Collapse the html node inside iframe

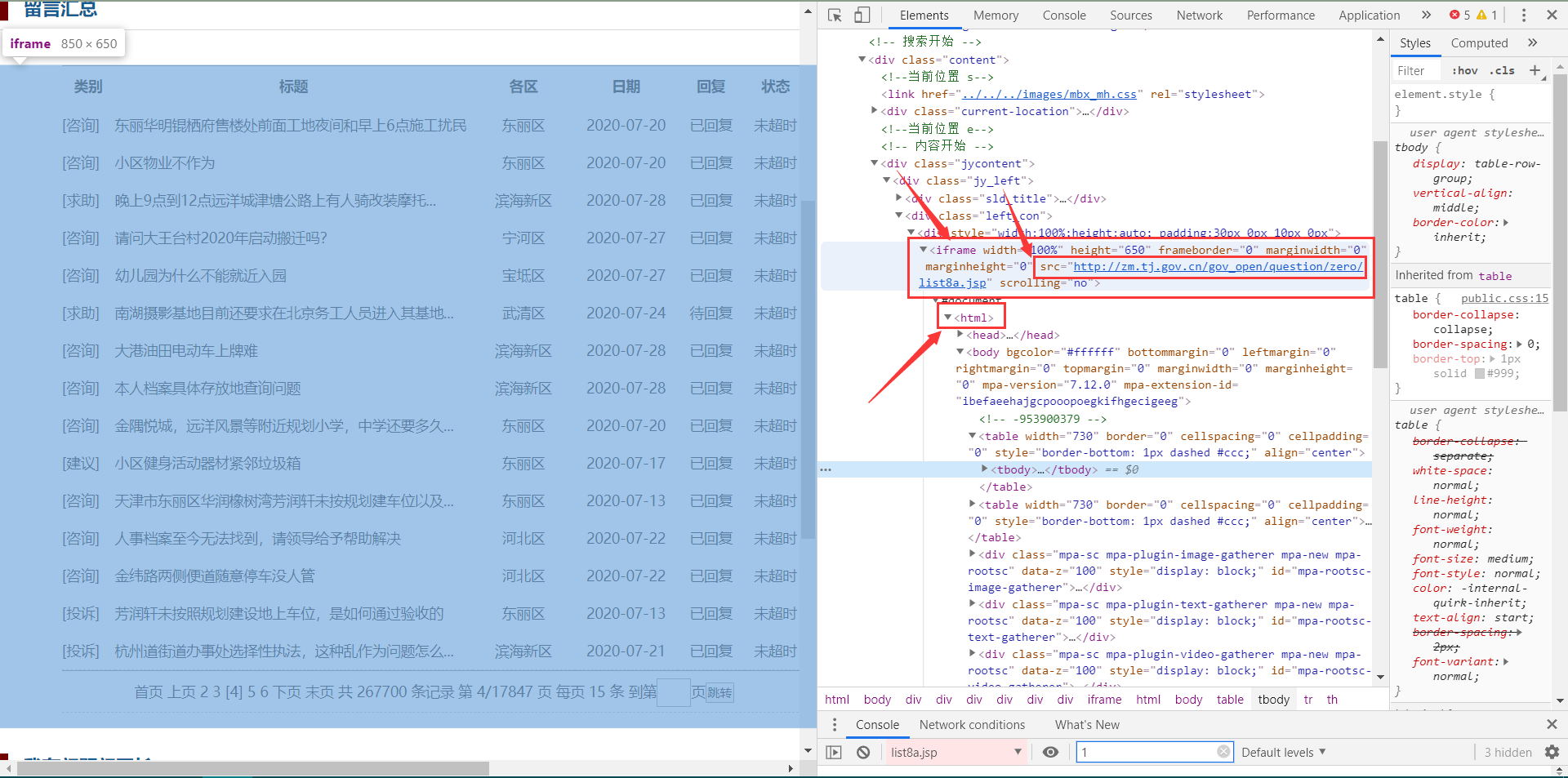[x=947, y=318]
